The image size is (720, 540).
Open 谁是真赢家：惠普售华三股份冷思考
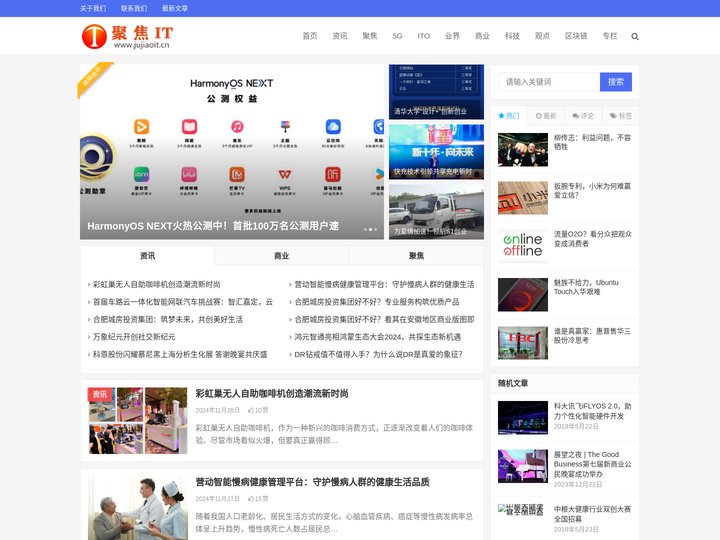(592, 336)
